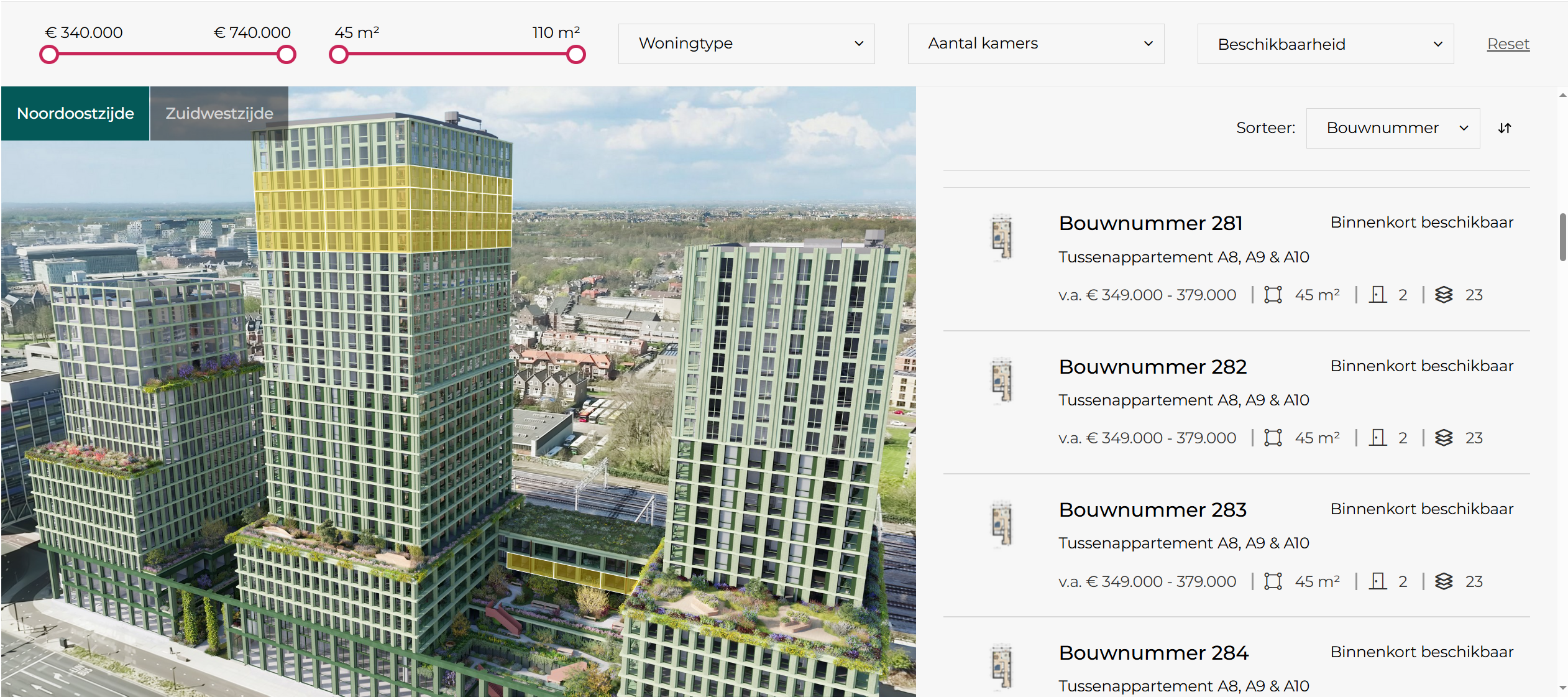Toggle the sort direction arrows icon
Viewport: 1568px width, 697px height.
(1504, 128)
